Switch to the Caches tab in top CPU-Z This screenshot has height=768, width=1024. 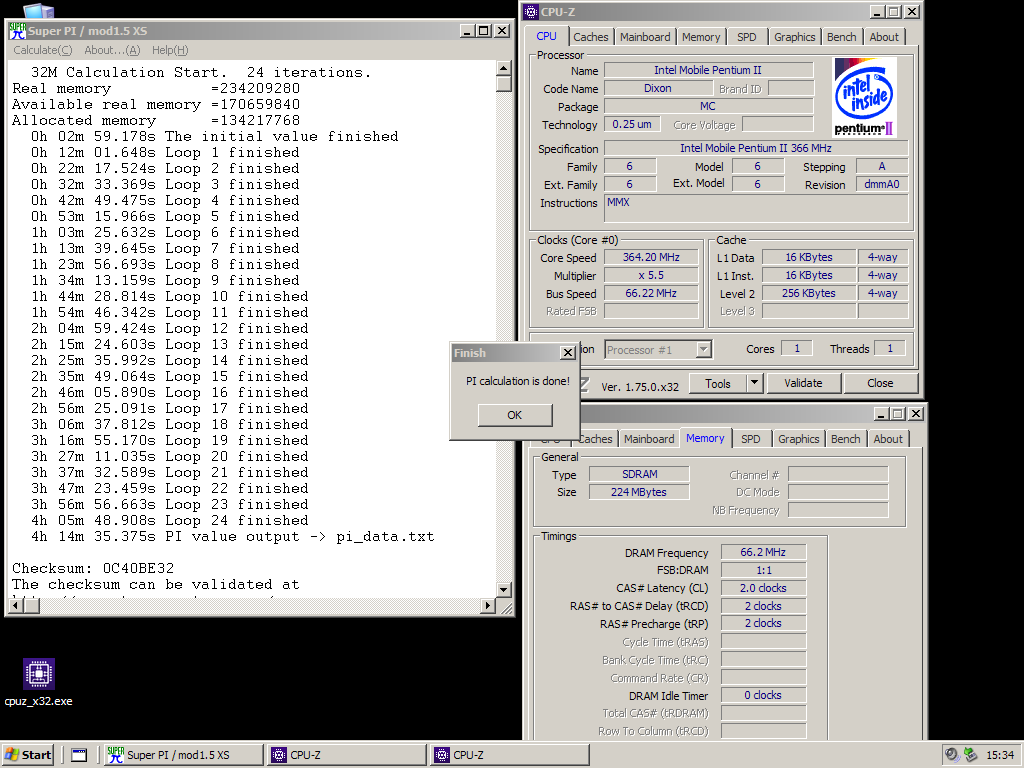click(590, 37)
